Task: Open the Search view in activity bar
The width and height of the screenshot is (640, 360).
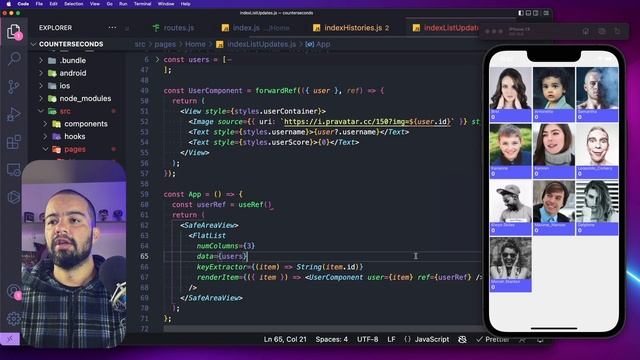Action: [14, 59]
